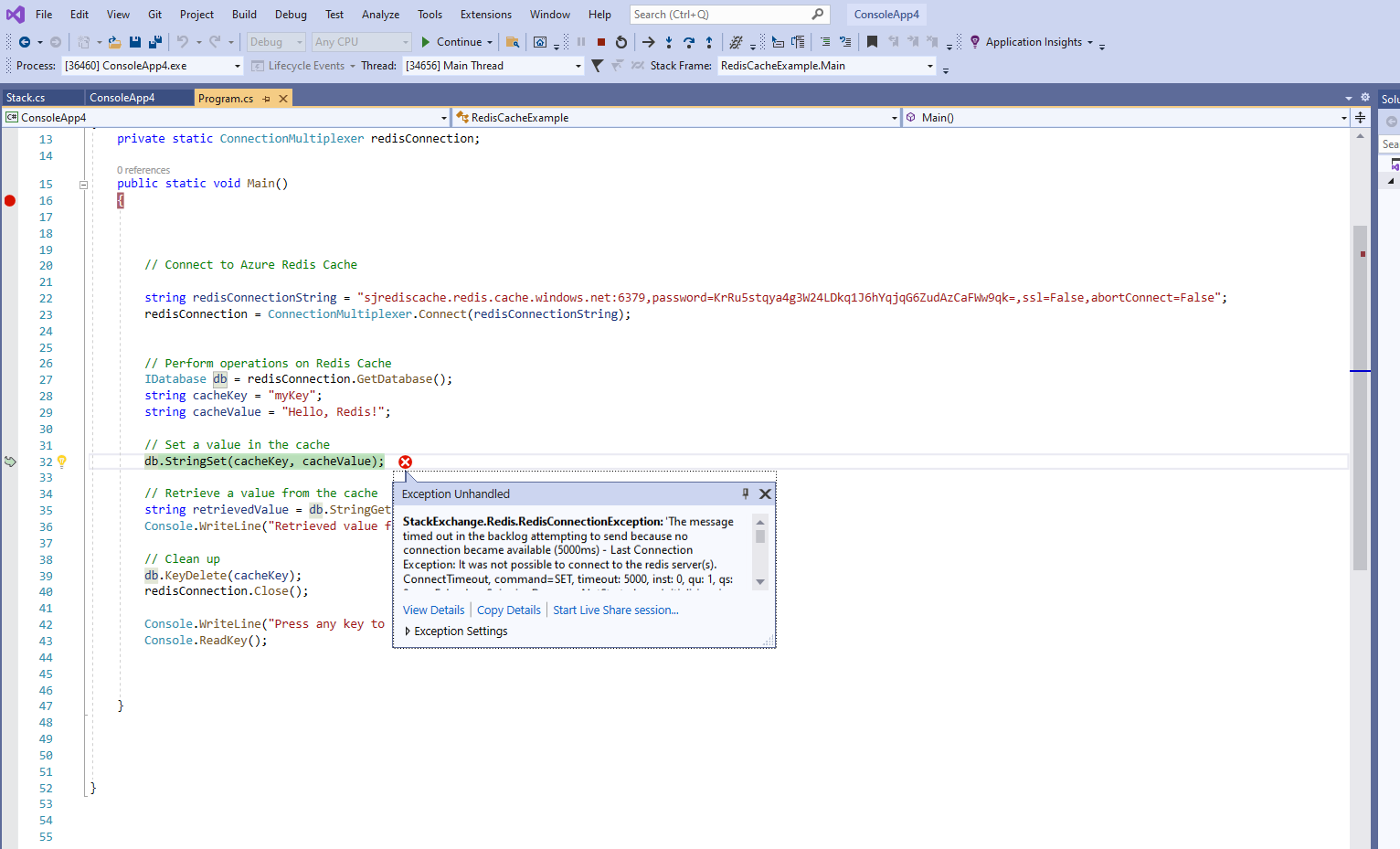Click the toggle bookmark icon in toolbar

point(872,42)
